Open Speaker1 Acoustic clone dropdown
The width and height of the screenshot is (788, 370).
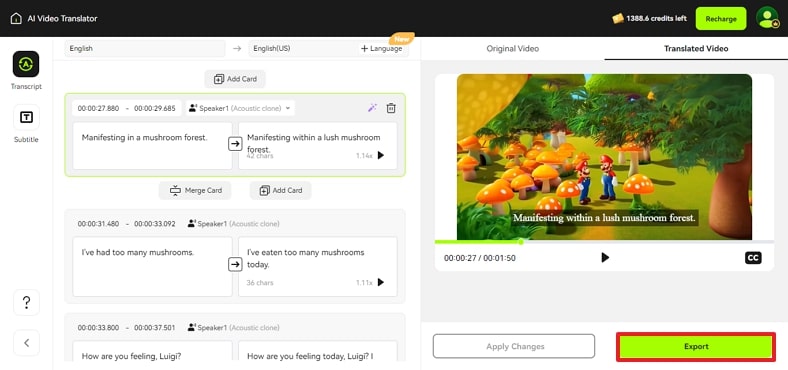240,108
